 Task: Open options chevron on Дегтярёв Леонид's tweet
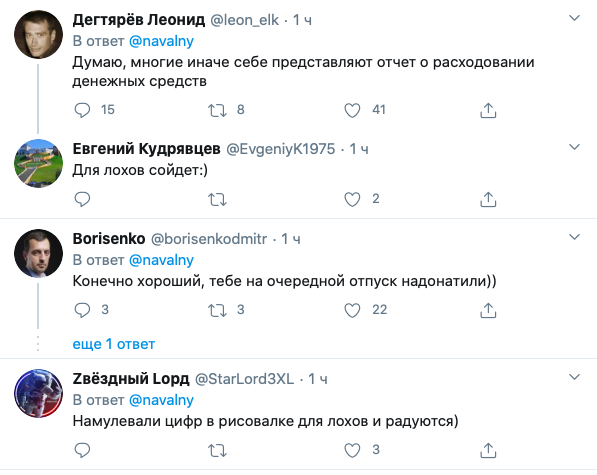click(x=574, y=18)
